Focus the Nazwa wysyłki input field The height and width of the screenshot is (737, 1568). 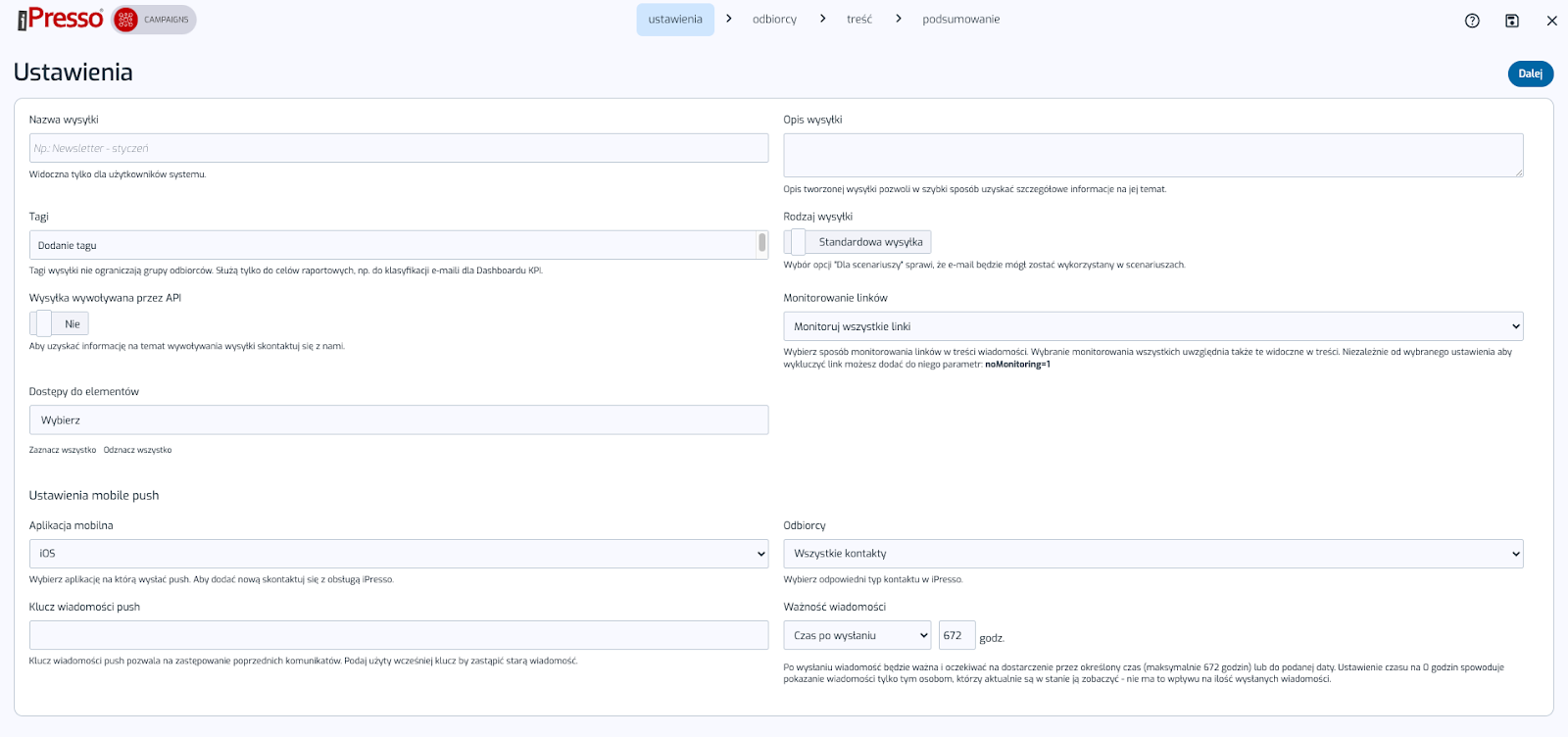coord(398,148)
